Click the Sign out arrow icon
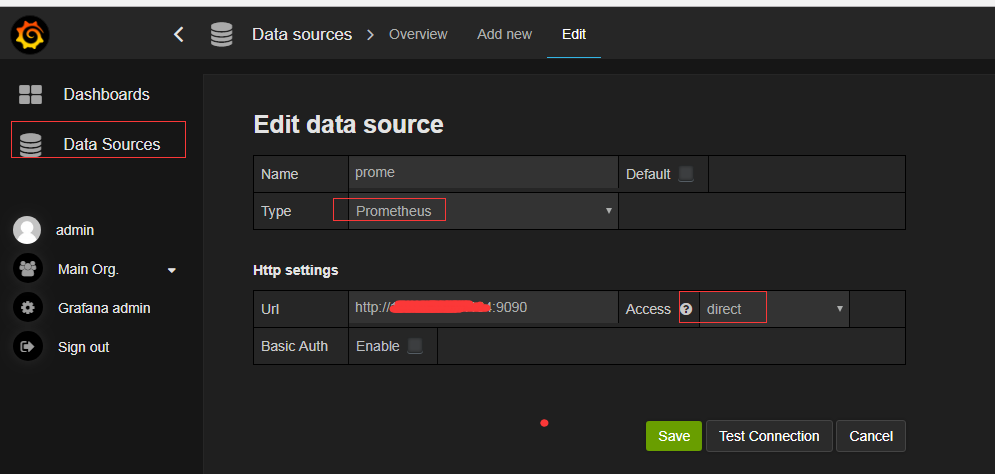This screenshot has width=995, height=474. coord(27,347)
